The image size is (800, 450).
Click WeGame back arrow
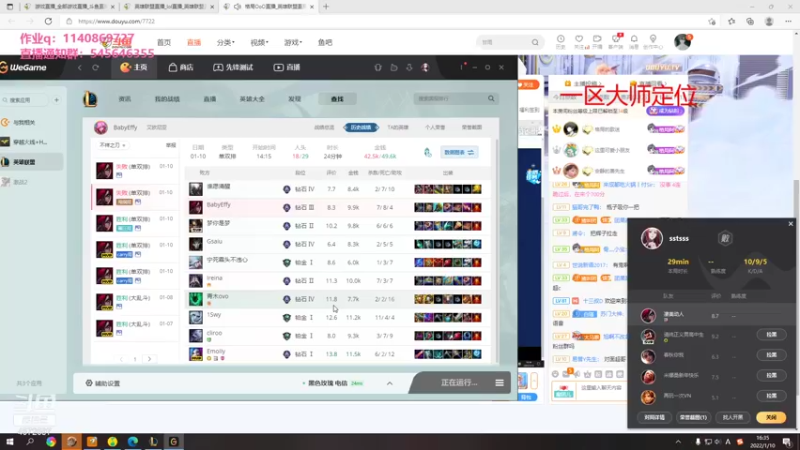(80, 67)
